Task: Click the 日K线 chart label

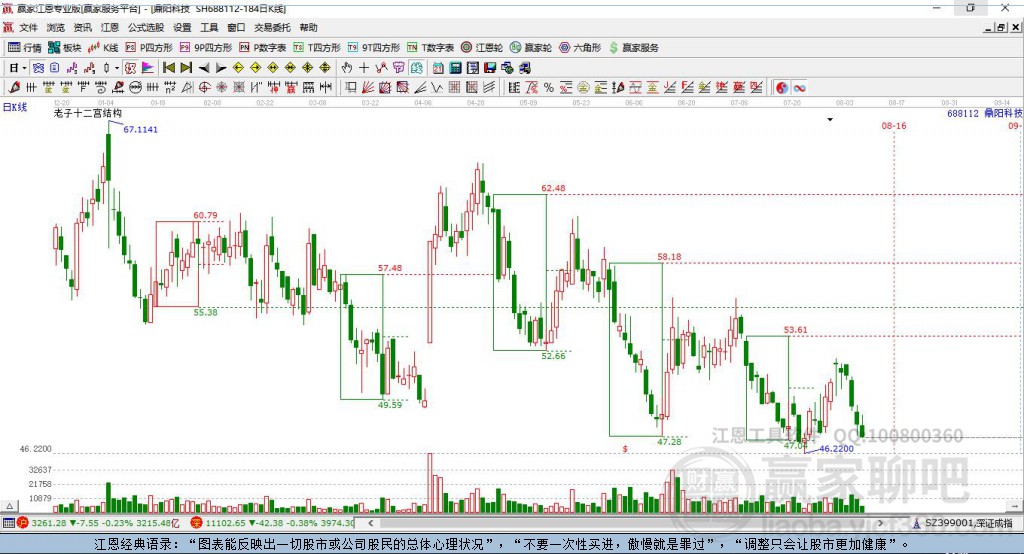Action: tap(15, 107)
